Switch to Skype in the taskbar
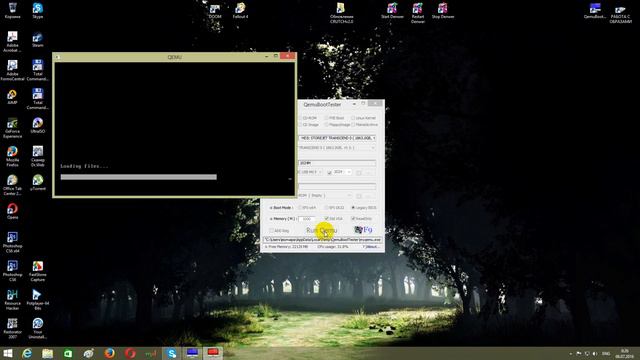The width and height of the screenshot is (640, 360). [172, 353]
